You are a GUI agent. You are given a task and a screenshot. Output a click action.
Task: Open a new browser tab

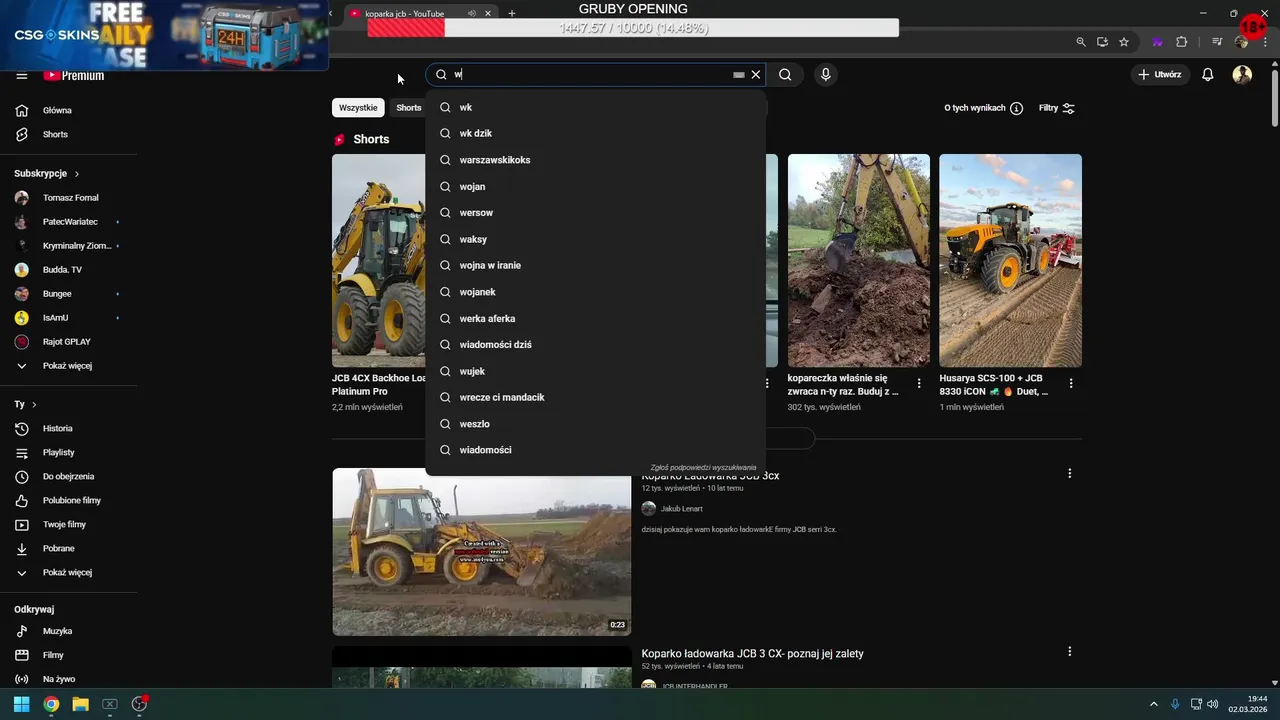(x=512, y=14)
